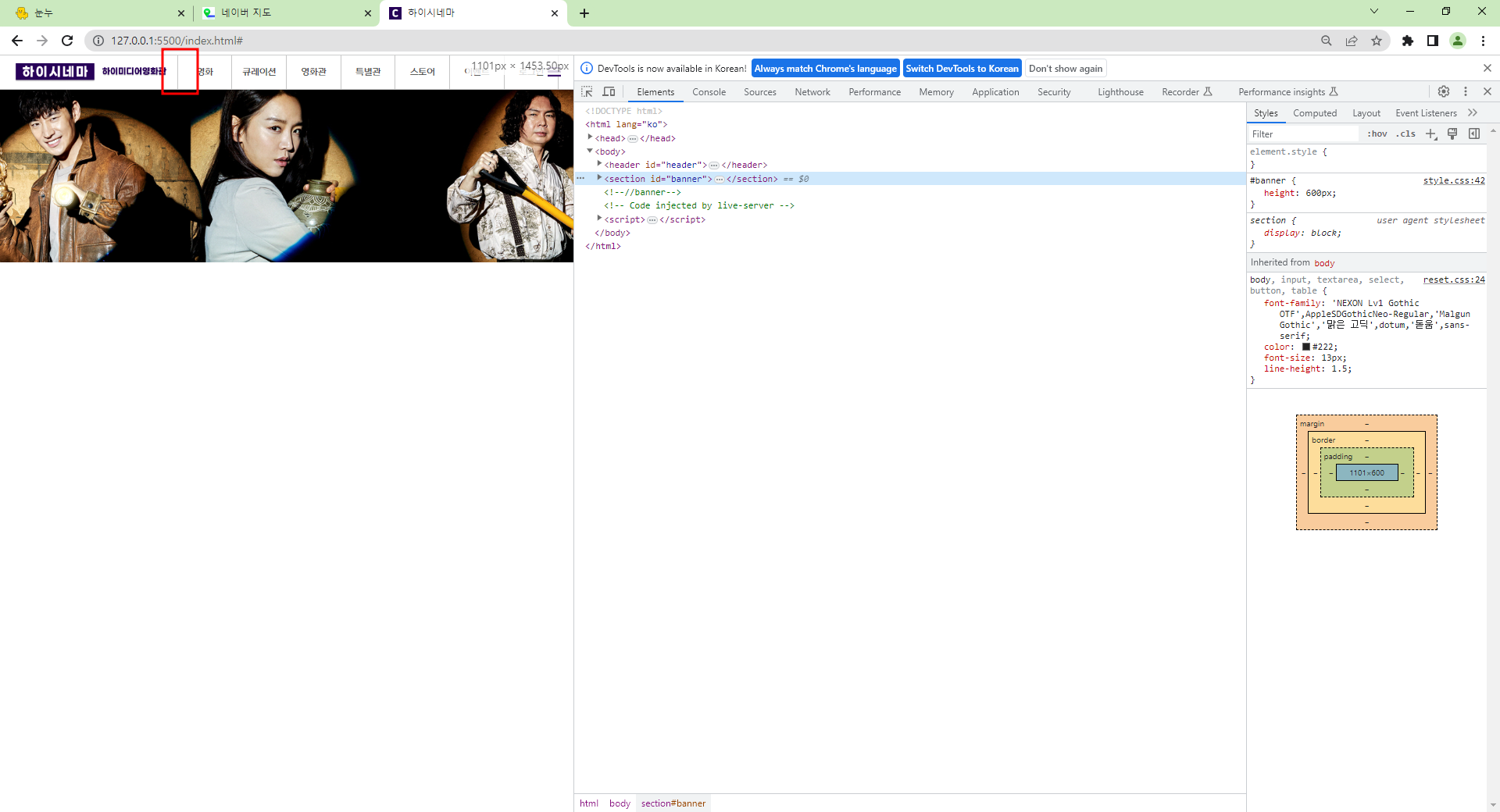The width and height of the screenshot is (1500, 812).
Task: Share this page icon
Action: [x=1352, y=41]
